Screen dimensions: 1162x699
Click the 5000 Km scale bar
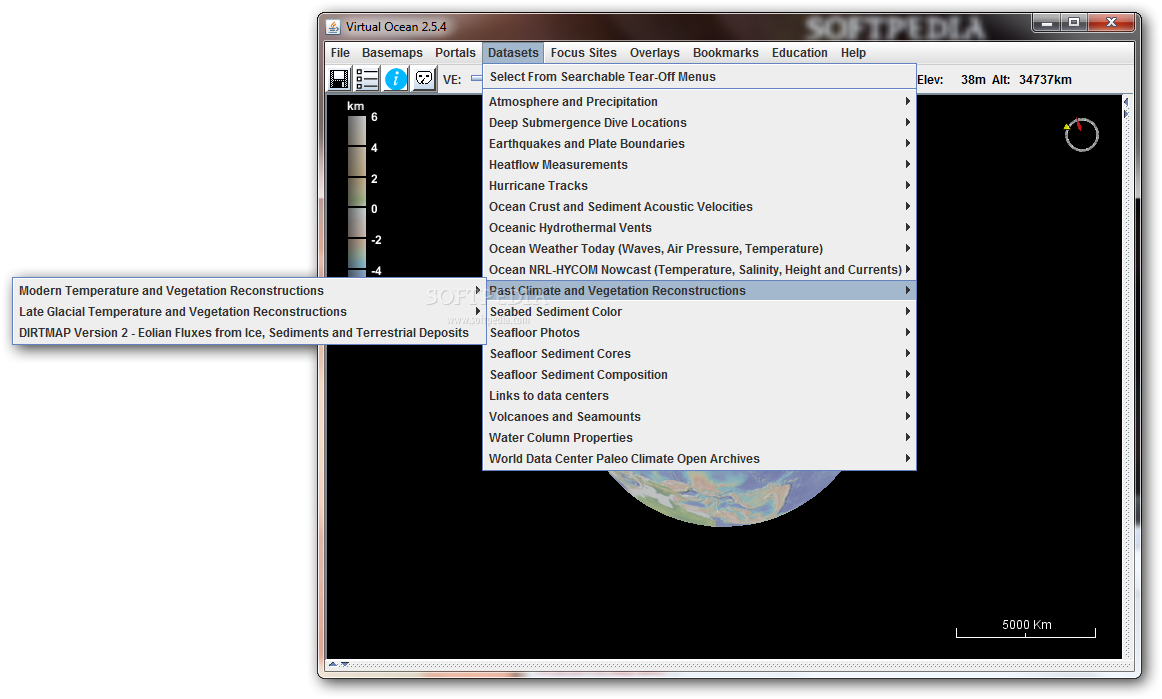1026,629
